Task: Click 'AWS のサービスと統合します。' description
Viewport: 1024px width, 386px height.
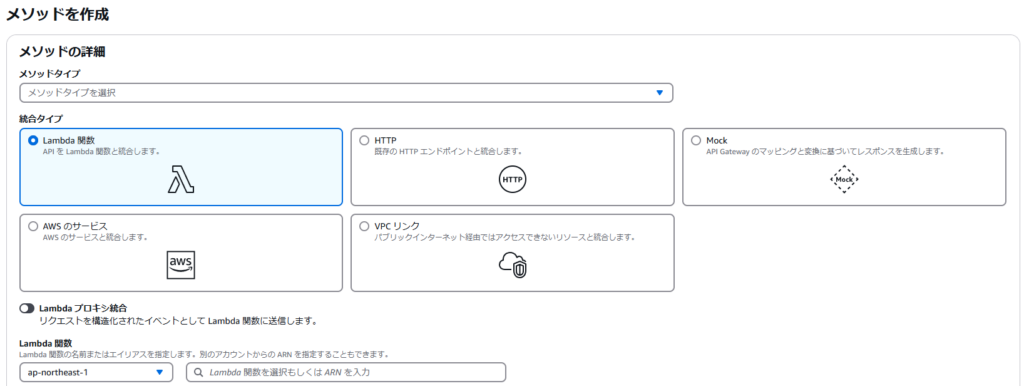Action: [95, 237]
